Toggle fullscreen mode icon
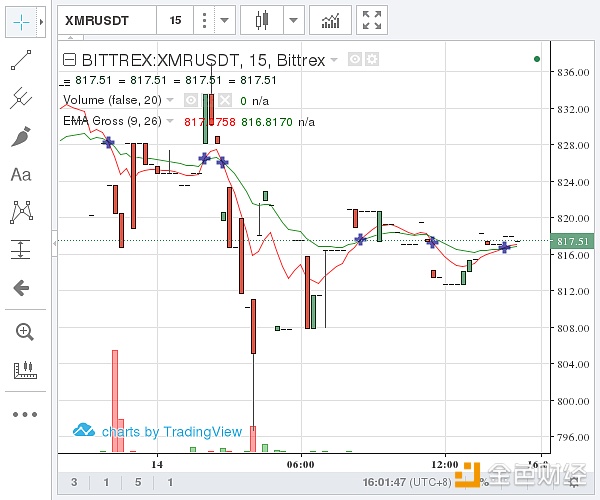The image size is (600, 500). click(x=372, y=20)
